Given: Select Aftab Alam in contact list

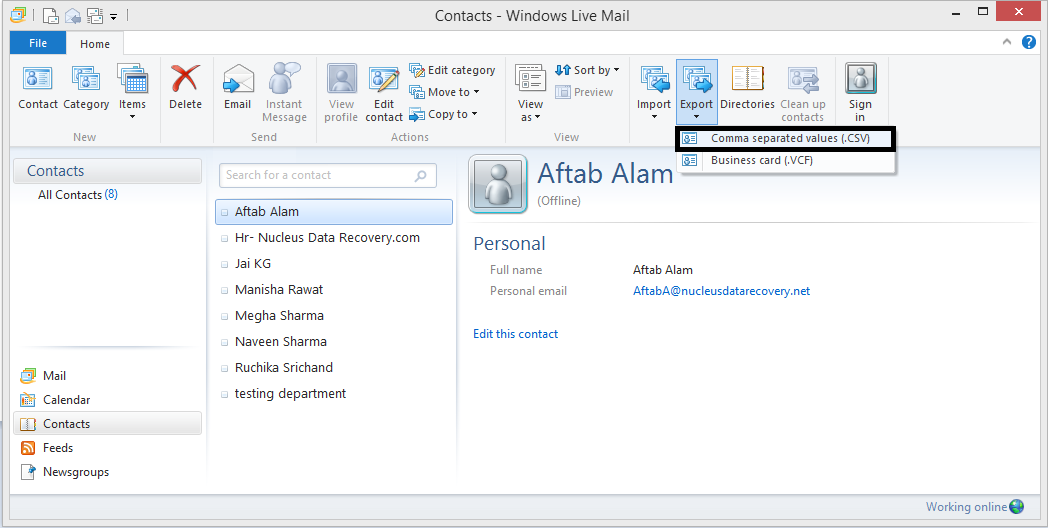Looking at the screenshot, I should tap(334, 212).
